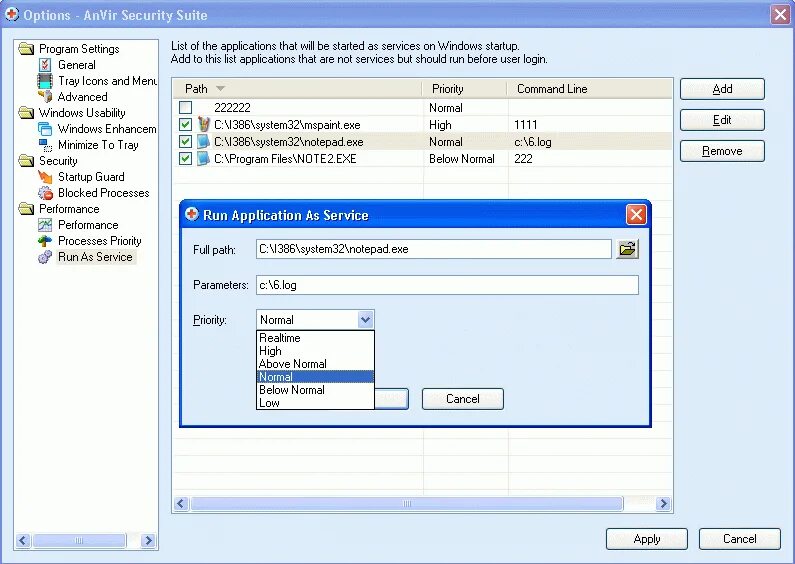Open Startup Guard settings page
Viewport: 795px width, 564px height.
tap(91, 177)
